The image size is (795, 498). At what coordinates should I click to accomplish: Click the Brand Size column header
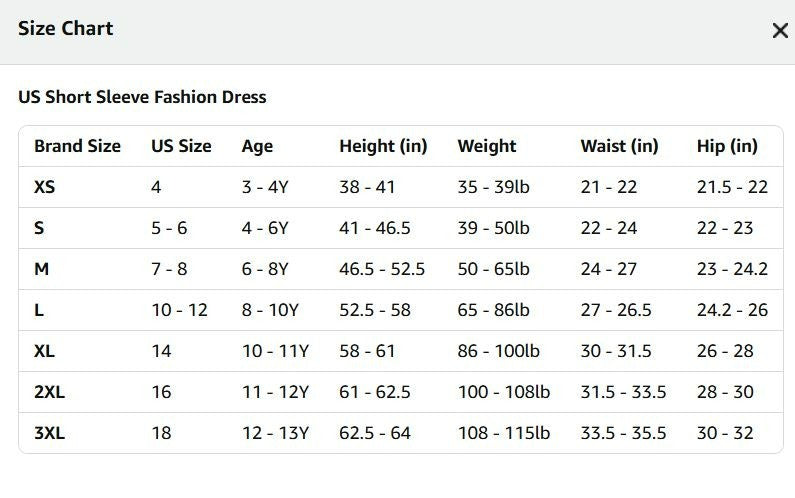coord(77,146)
